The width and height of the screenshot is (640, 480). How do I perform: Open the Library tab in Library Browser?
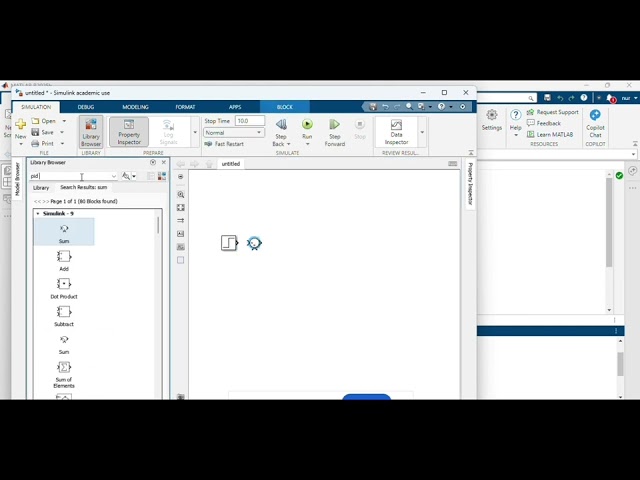tap(41, 187)
